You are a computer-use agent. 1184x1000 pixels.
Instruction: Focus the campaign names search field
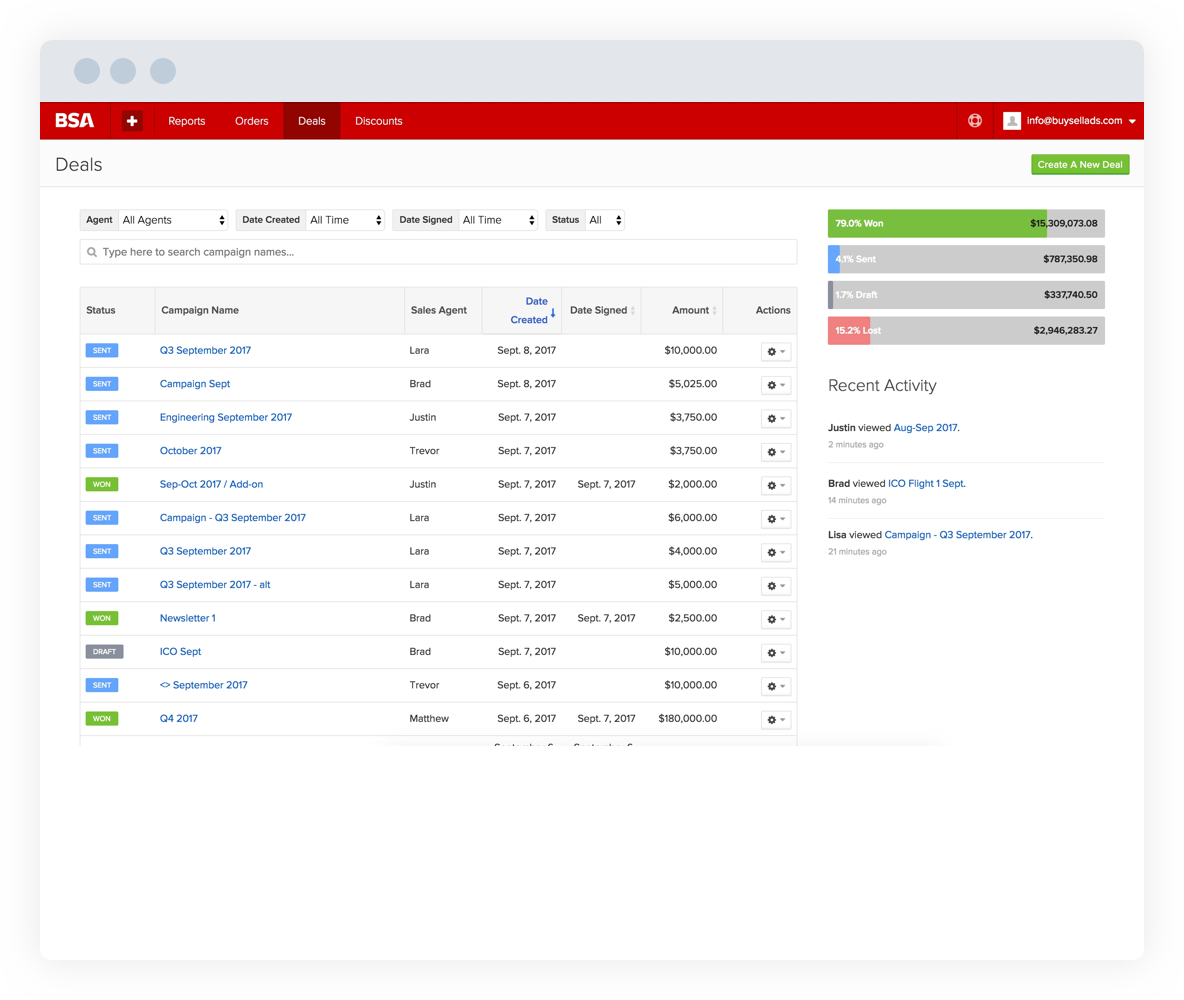coord(438,252)
